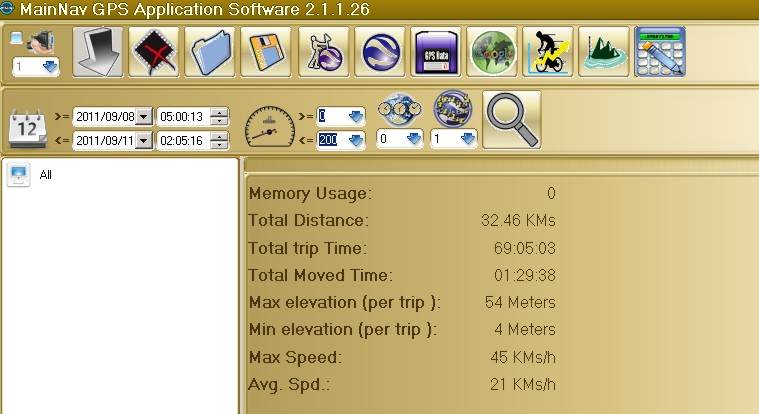Select the All item in tree panel
This screenshot has height=414, width=759.
coord(45,175)
